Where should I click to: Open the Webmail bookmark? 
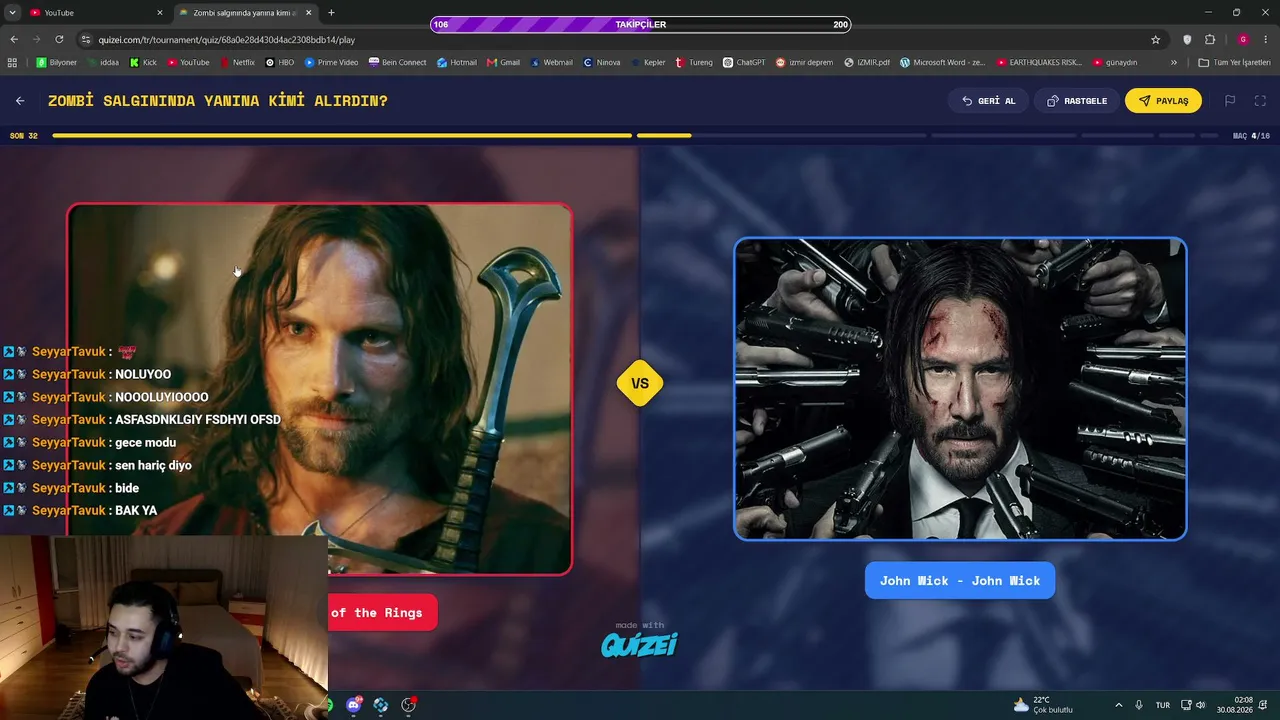coord(551,62)
